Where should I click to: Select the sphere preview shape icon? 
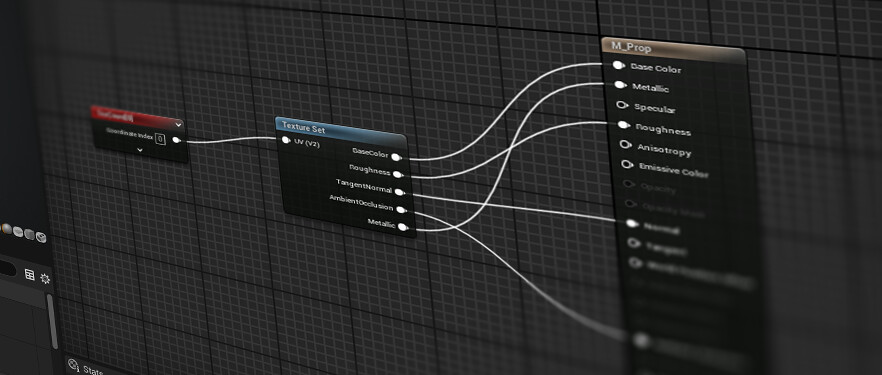[7, 228]
